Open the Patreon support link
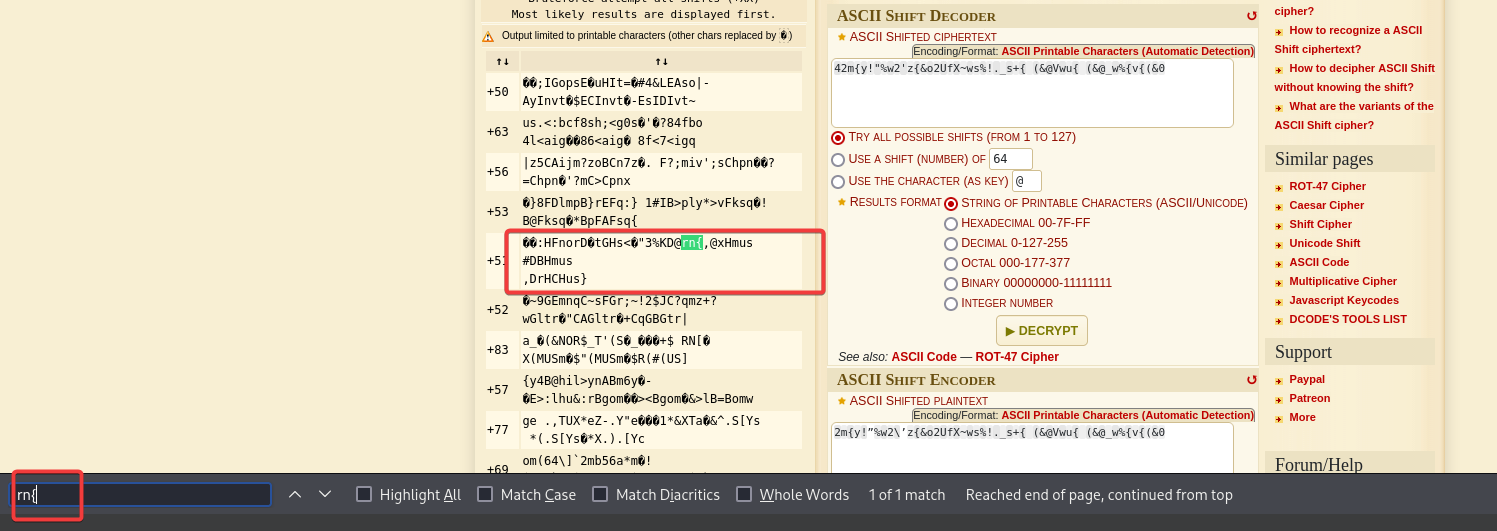 pos(1309,398)
